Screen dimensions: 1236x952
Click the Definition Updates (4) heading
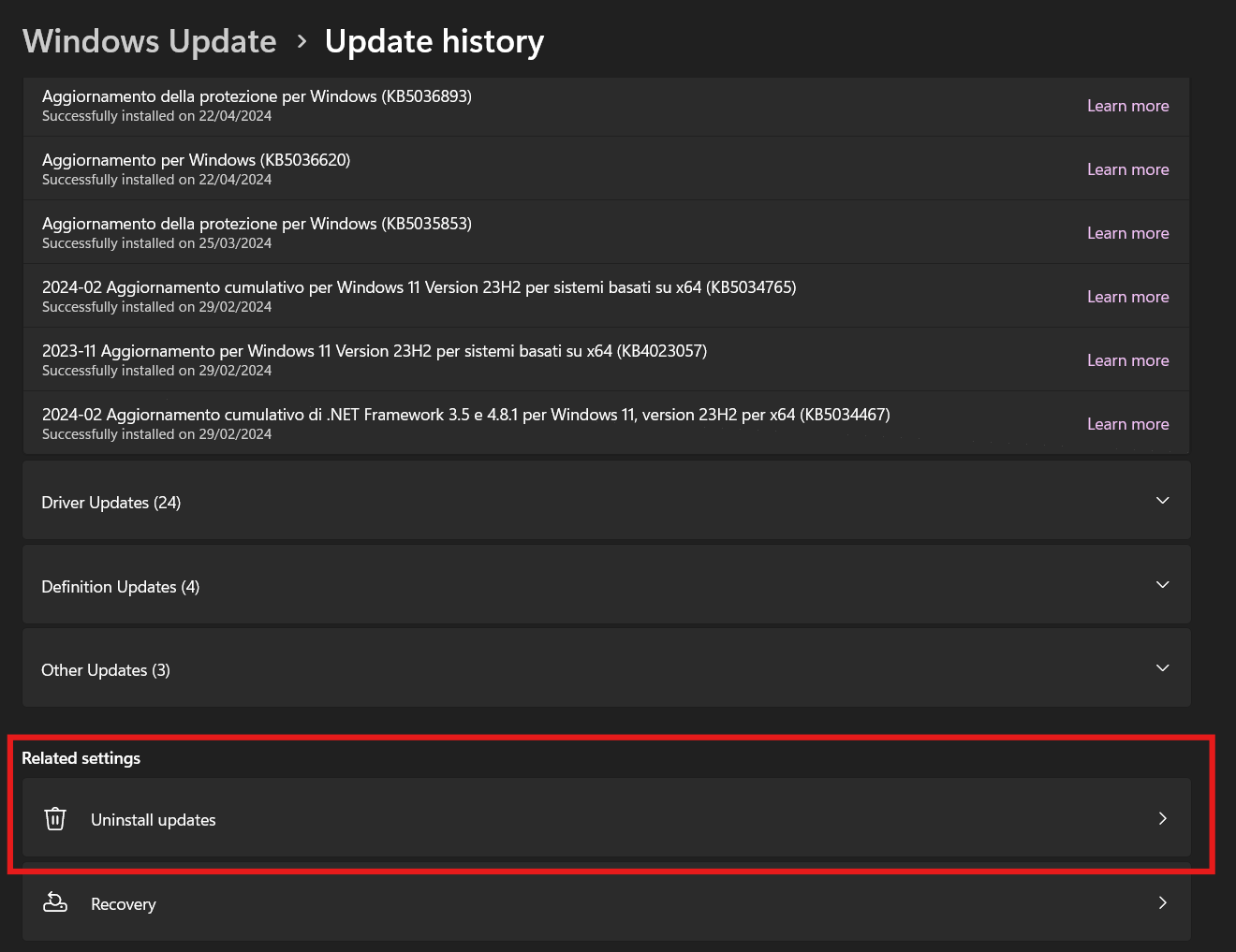pos(121,587)
